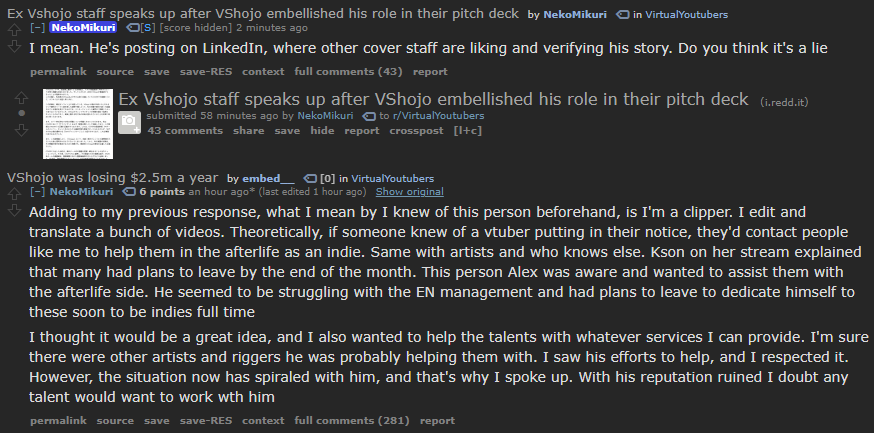Hide the Ex Vshojo staff submission
Screen dimensions: 874x433
point(322,130)
